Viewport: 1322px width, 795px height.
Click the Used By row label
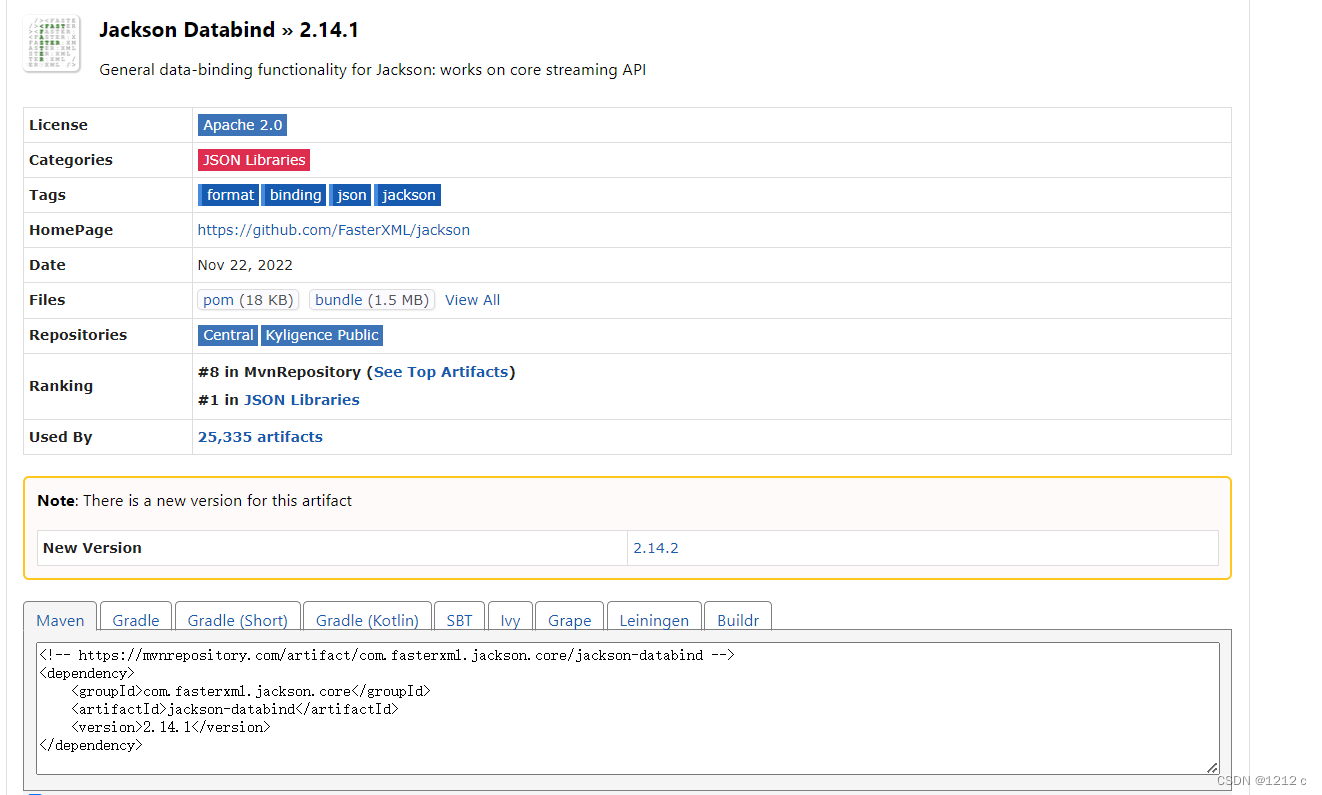61,437
